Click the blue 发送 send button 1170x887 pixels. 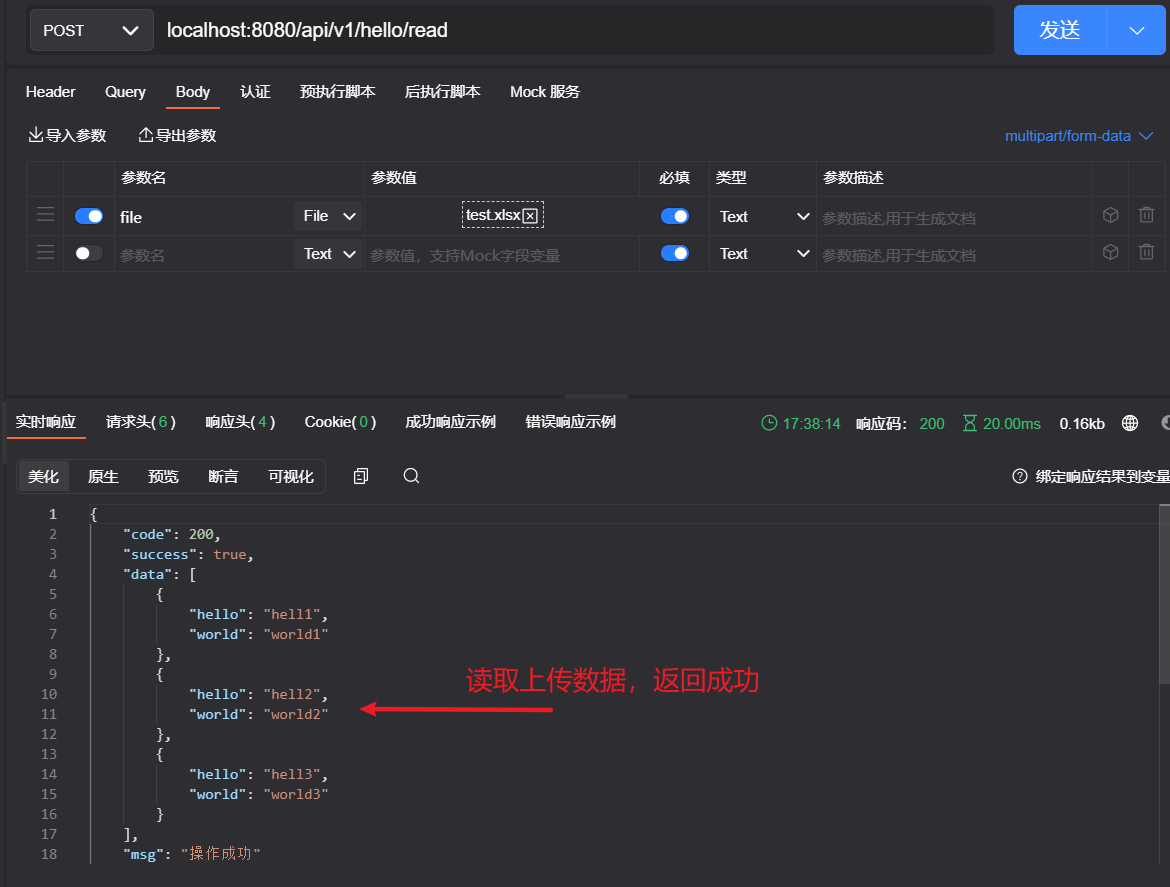click(x=1060, y=30)
